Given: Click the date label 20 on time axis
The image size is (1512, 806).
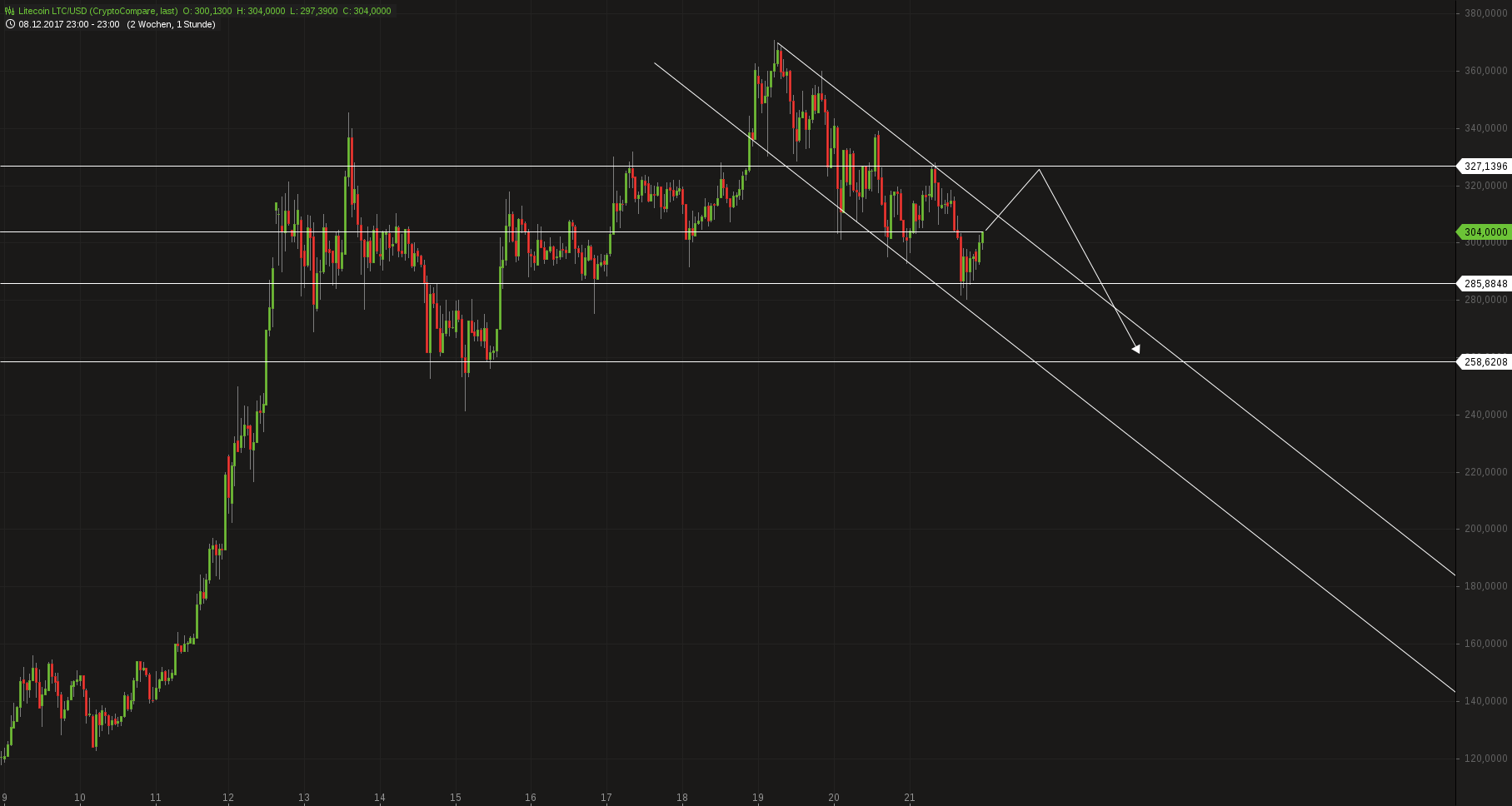Looking at the screenshot, I should (x=834, y=798).
